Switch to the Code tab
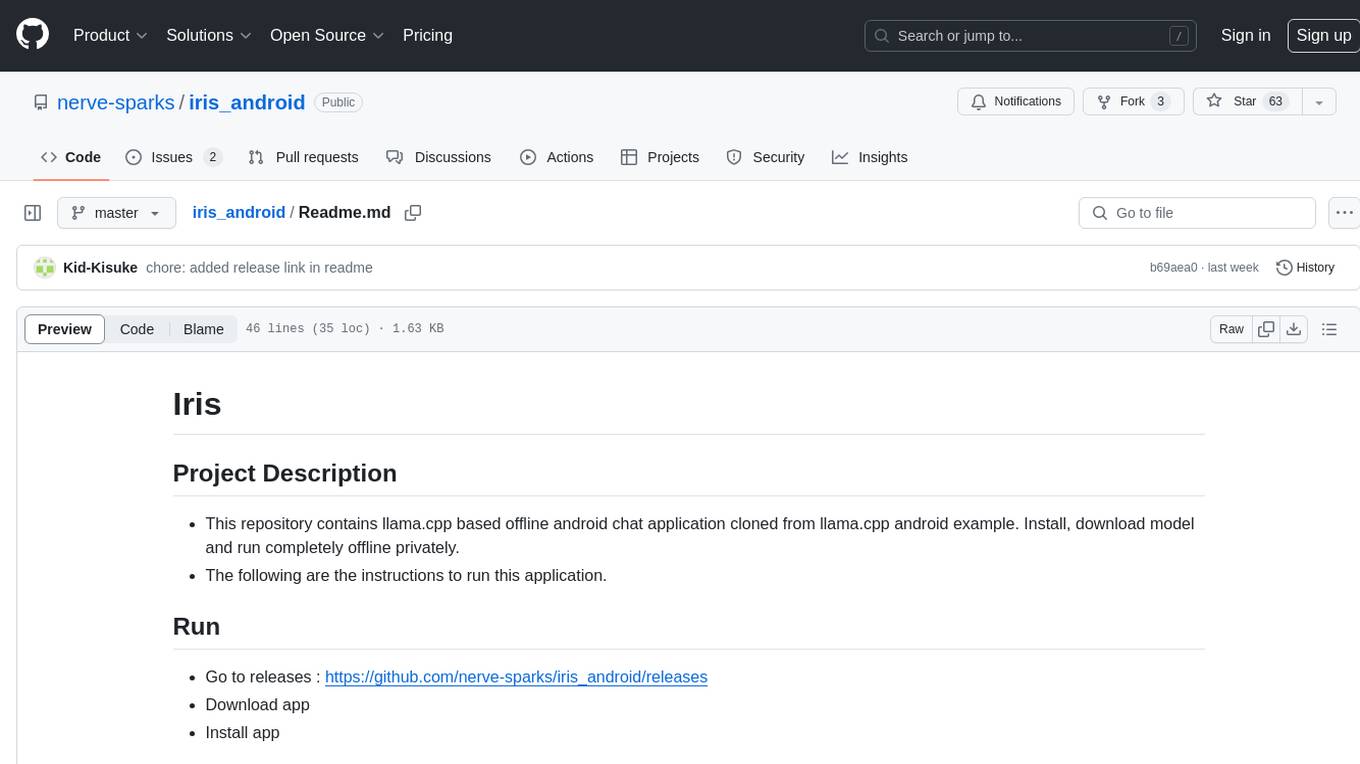1360x764 pixels. pos(70,157)
